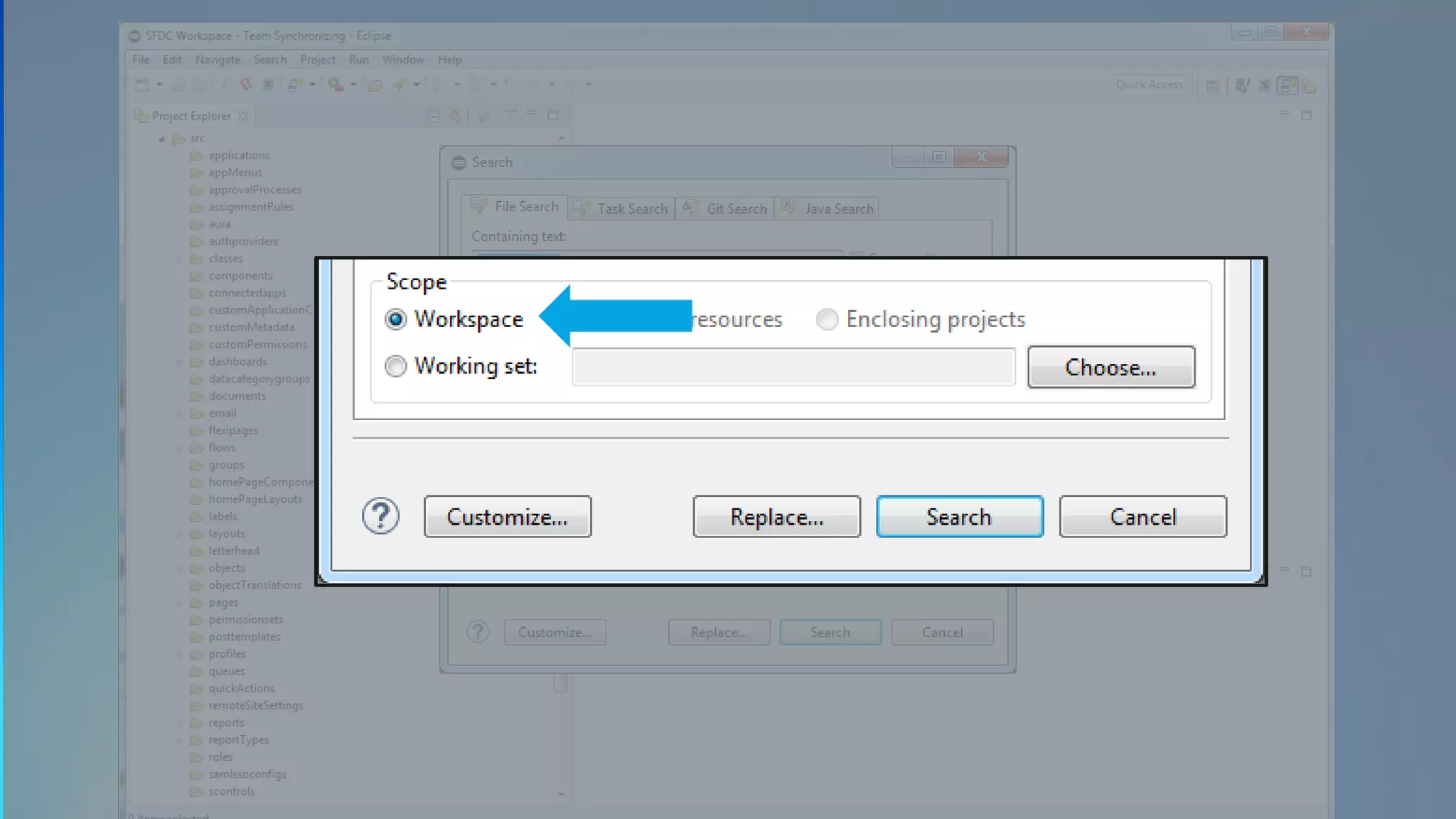Toggle Link with Editor in Project Explorer
1456x819 pixels.
point(454,116)
